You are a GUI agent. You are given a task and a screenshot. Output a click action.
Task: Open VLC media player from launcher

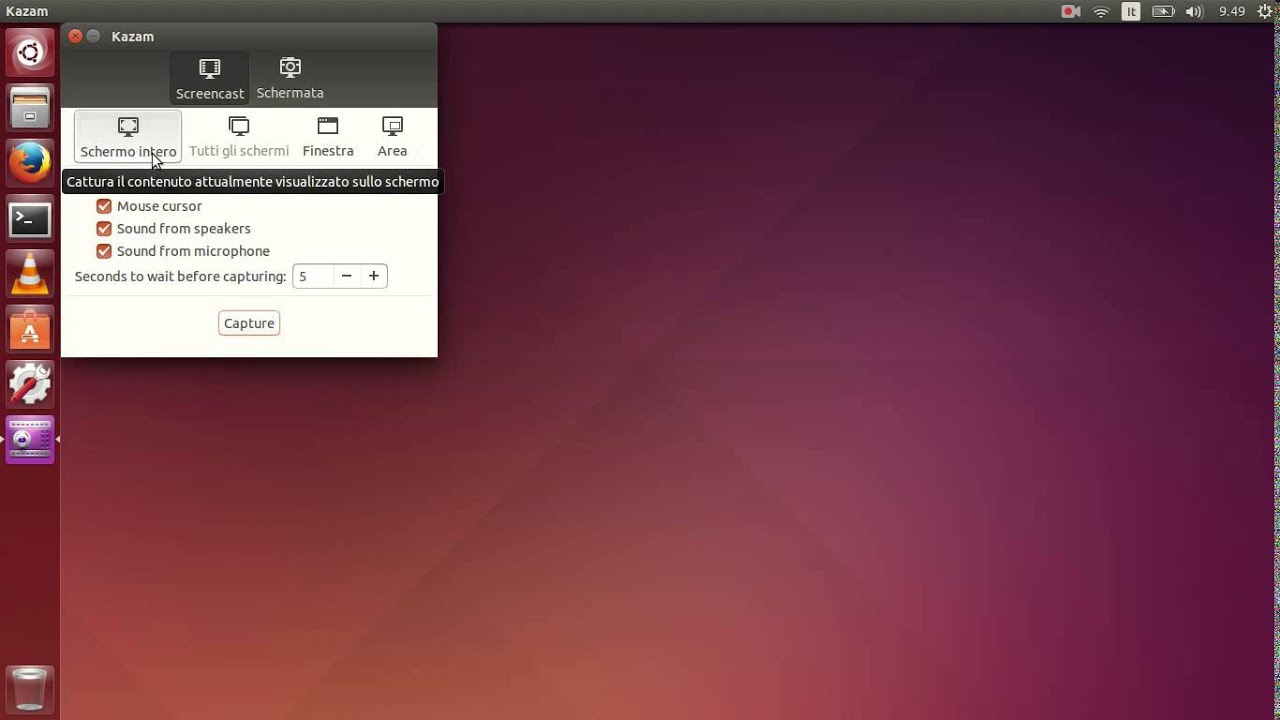[x=30, y=273]
